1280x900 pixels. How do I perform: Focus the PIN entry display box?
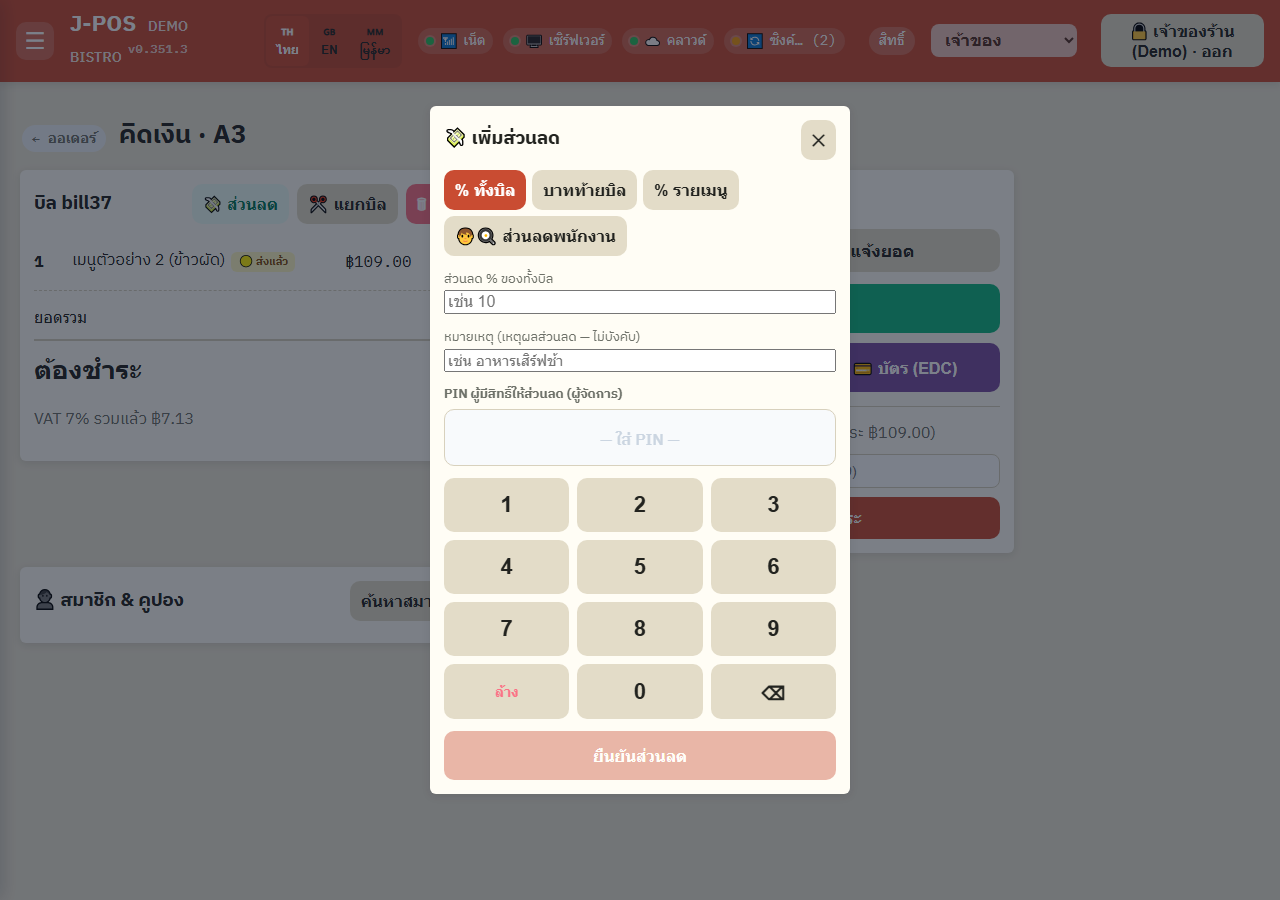(x=640, y=438)
